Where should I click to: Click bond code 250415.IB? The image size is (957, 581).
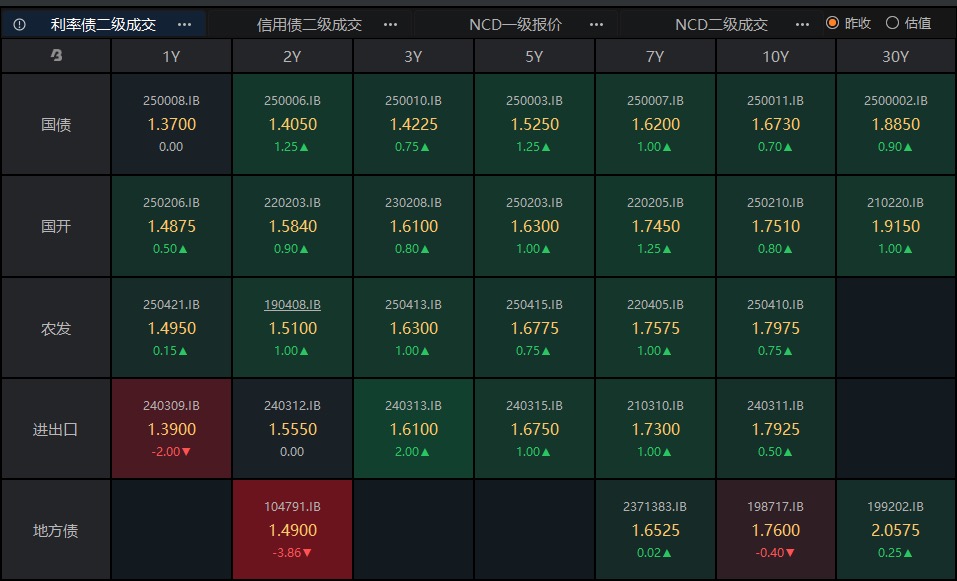tap(534, 305)
